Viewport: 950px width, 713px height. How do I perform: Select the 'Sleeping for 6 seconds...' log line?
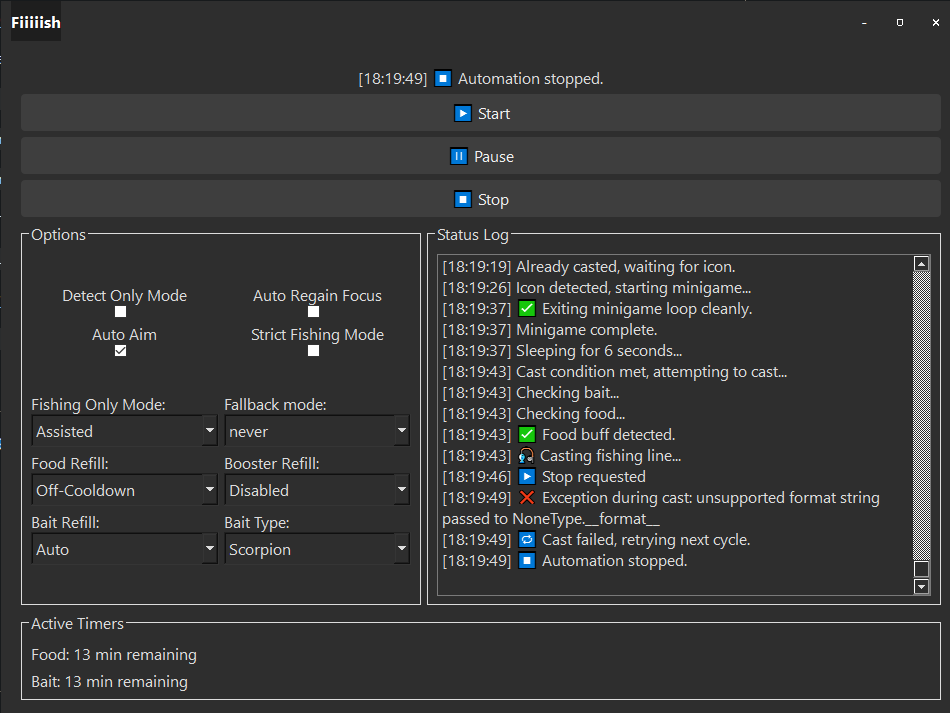pos(562,351)
